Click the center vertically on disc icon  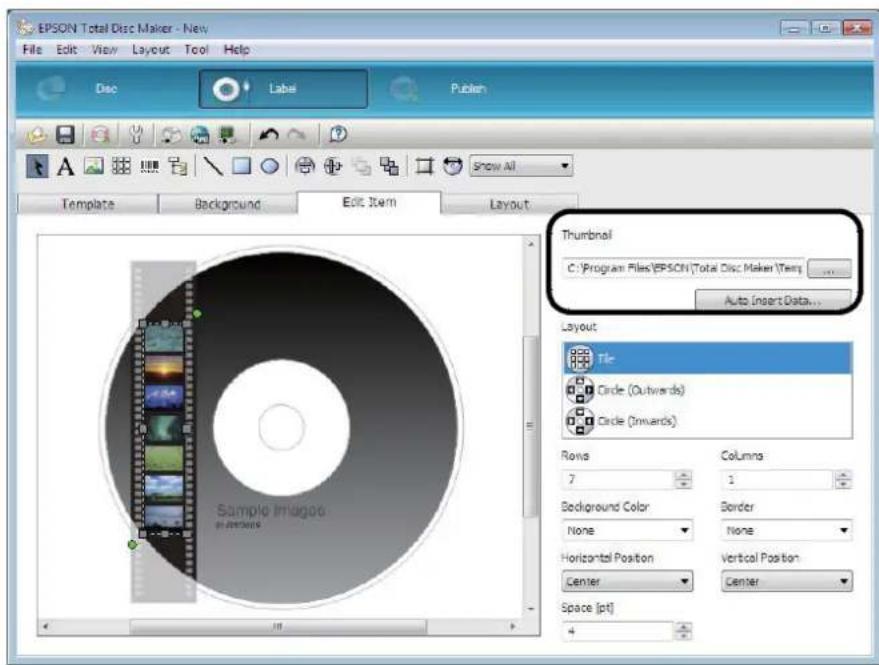coord(333,166)
